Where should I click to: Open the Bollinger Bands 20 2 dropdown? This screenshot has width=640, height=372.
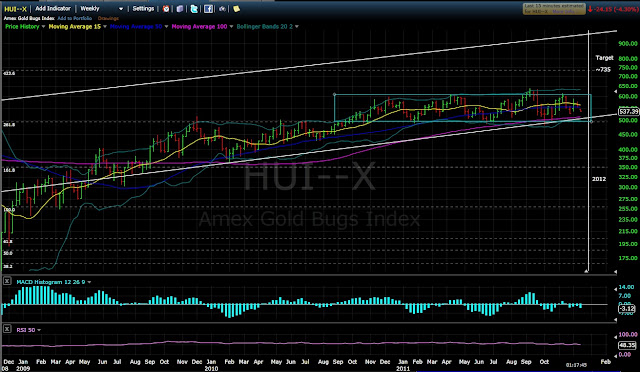(x=297, y=27)
